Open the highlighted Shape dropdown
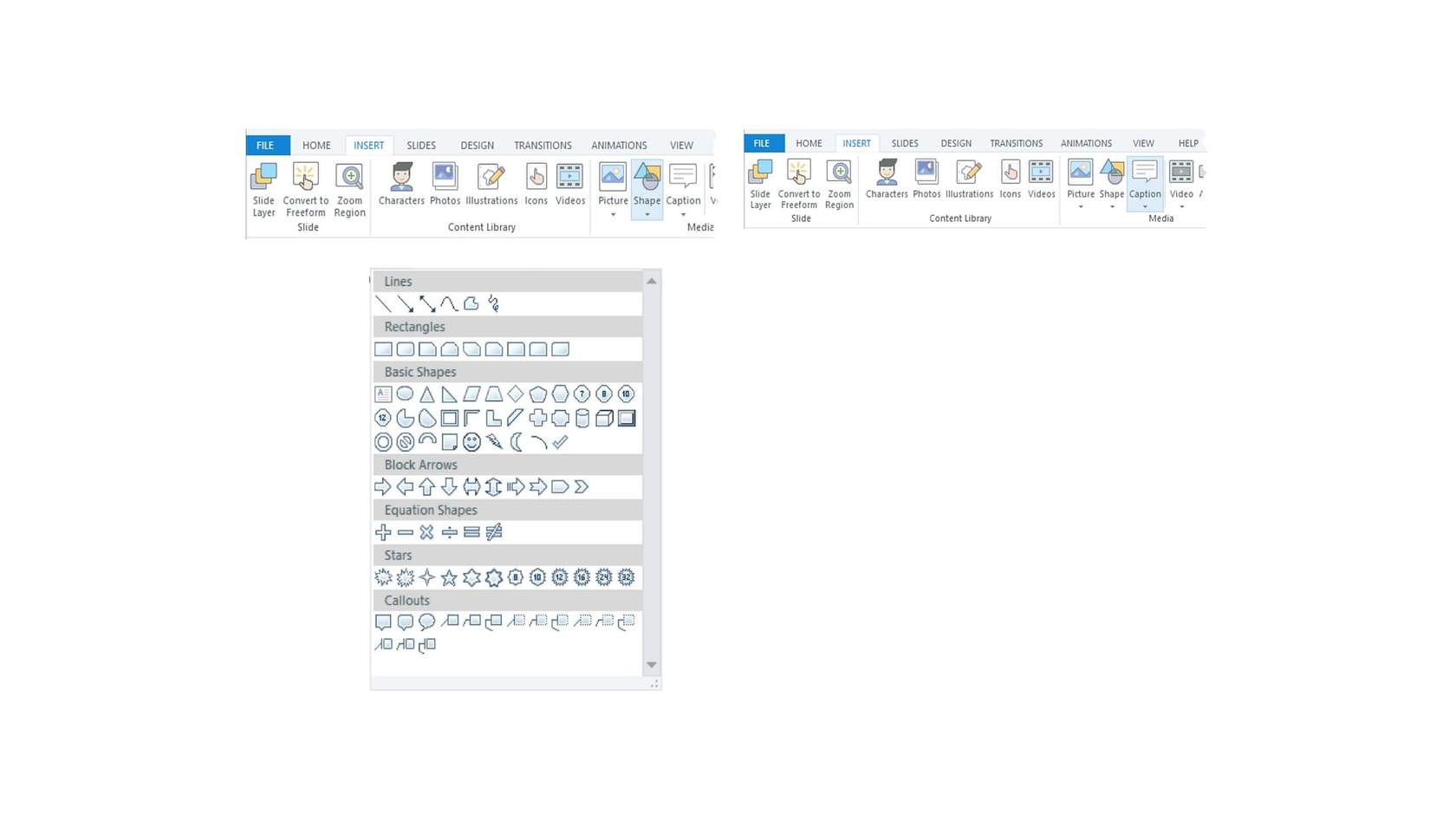This screenshot has height=820, width=1456. coord(647,190)
